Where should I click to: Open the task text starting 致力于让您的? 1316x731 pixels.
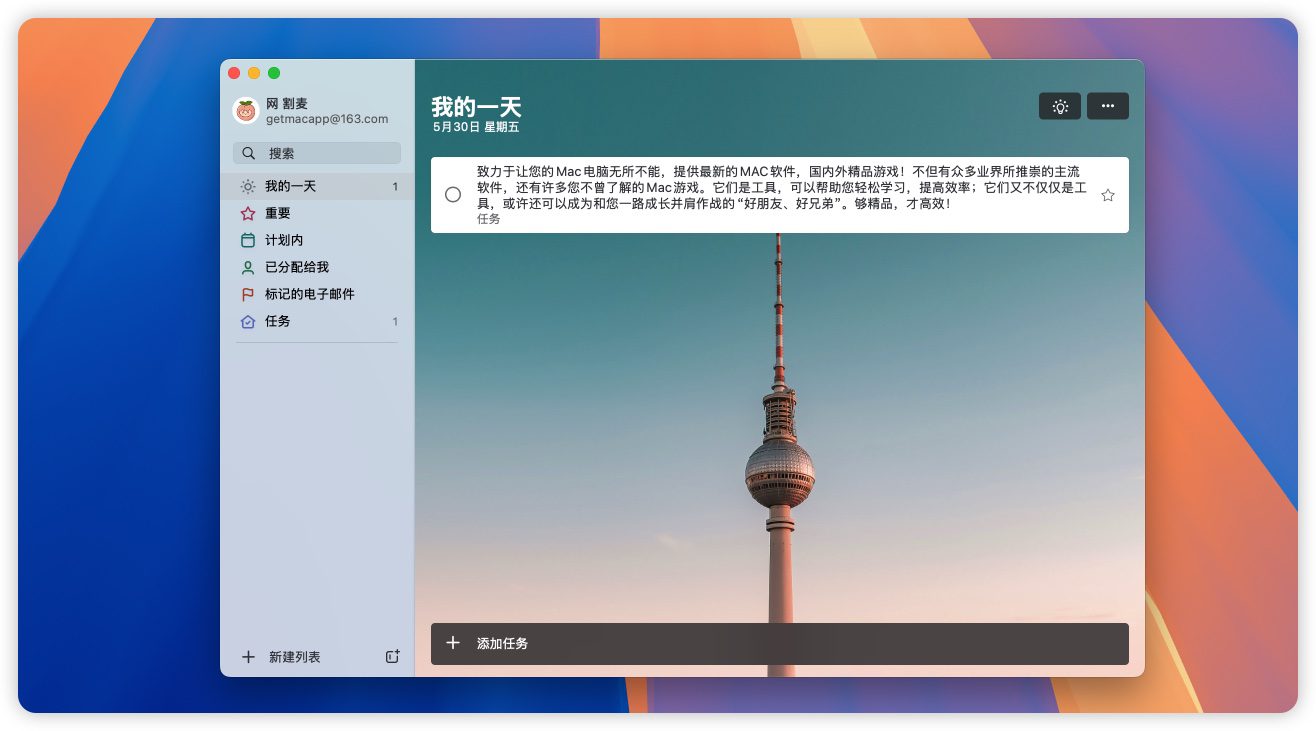coord(782,187)
